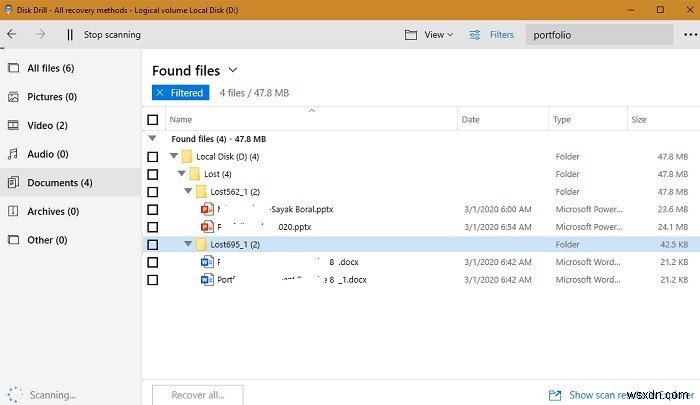The height and width of the screenshot is (405, 700).
Task: Click the All files icon in sidebar
Action: 13,68
